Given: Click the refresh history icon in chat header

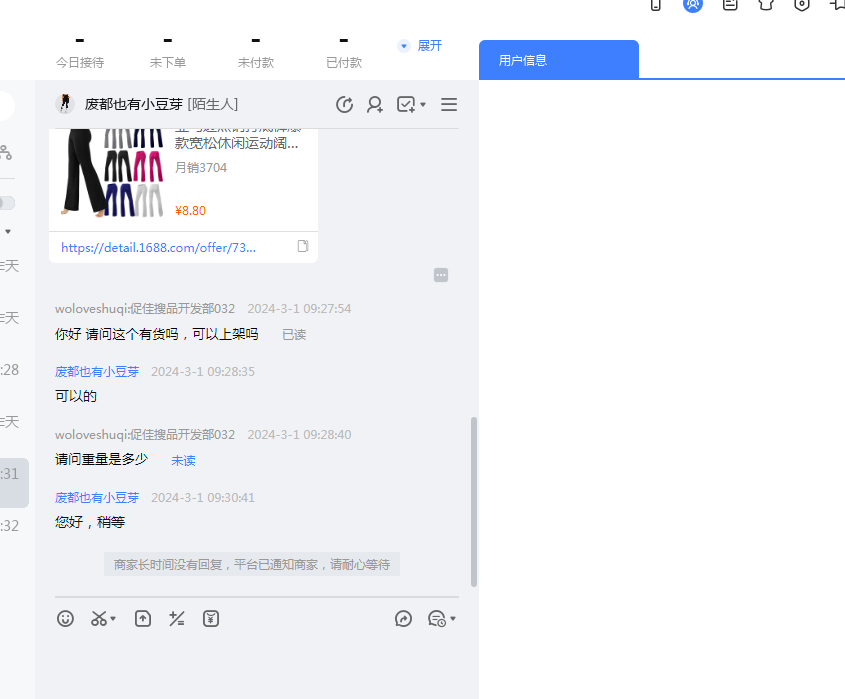Looking at the screenshot, I should (x=345, y=105).
